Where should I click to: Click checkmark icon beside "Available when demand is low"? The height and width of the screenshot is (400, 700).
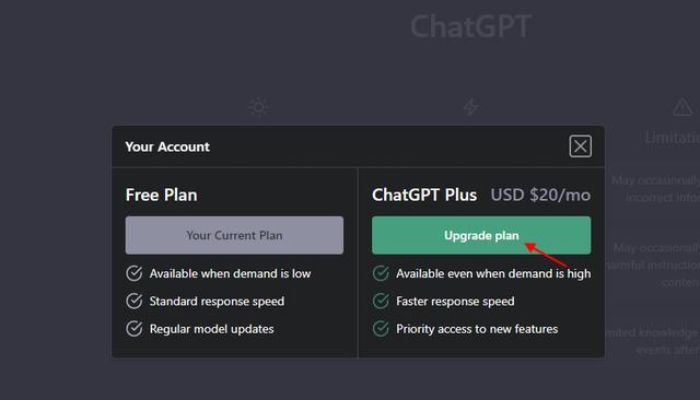134,274
